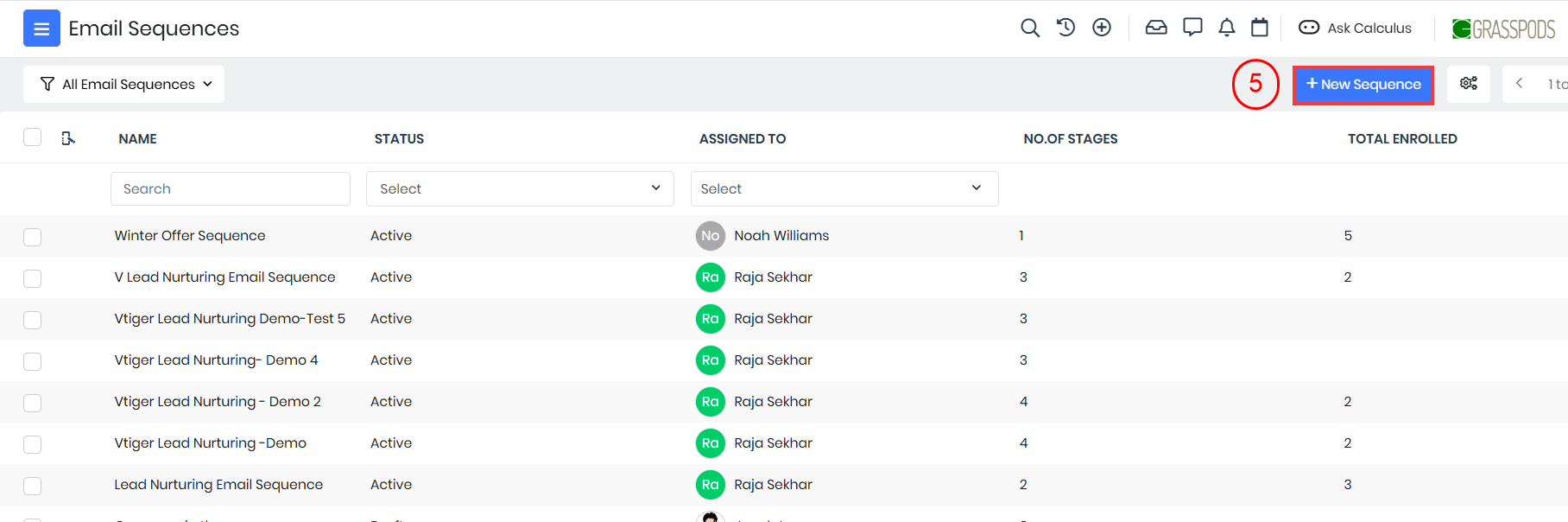
Task: Click the global search magnifier icon
Action: [x=1029, y=28]
